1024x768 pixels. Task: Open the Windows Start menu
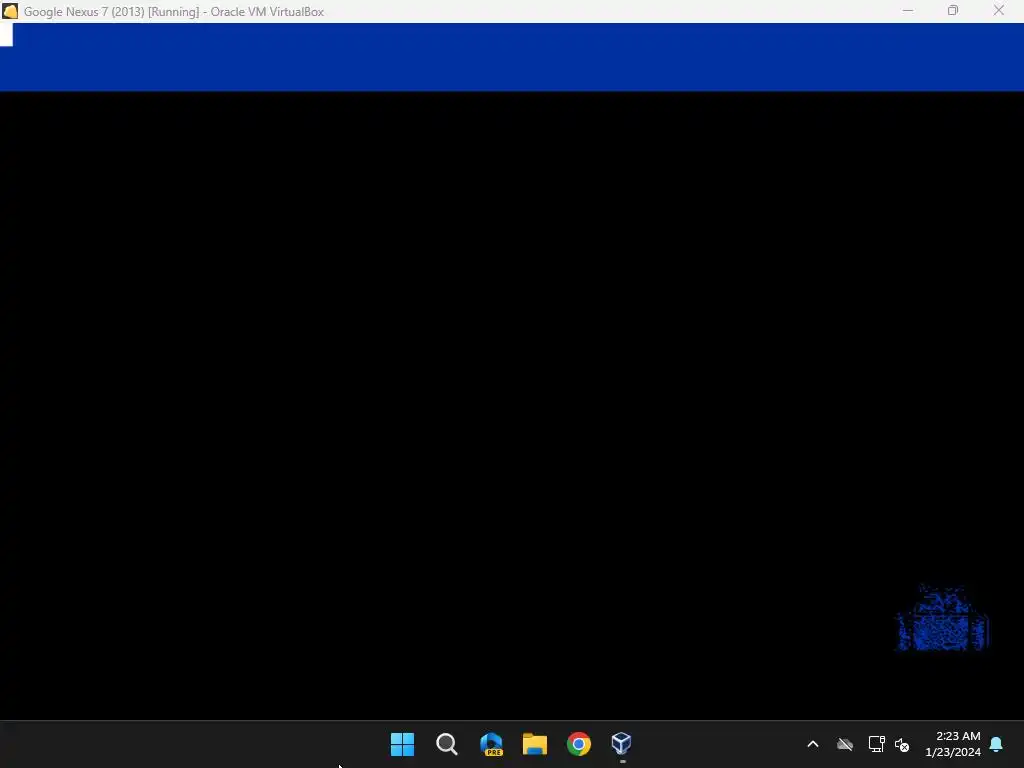click(402, 744)
